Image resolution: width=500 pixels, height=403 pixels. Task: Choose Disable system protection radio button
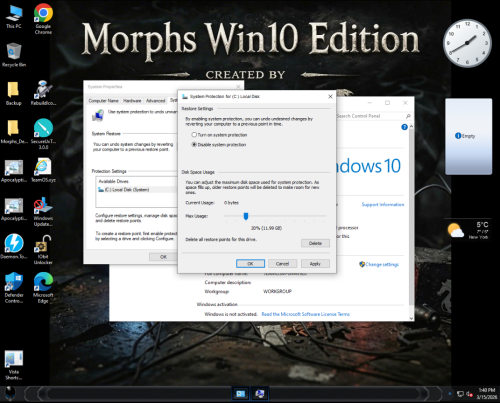pyautogui.click(x=194, y=144)
